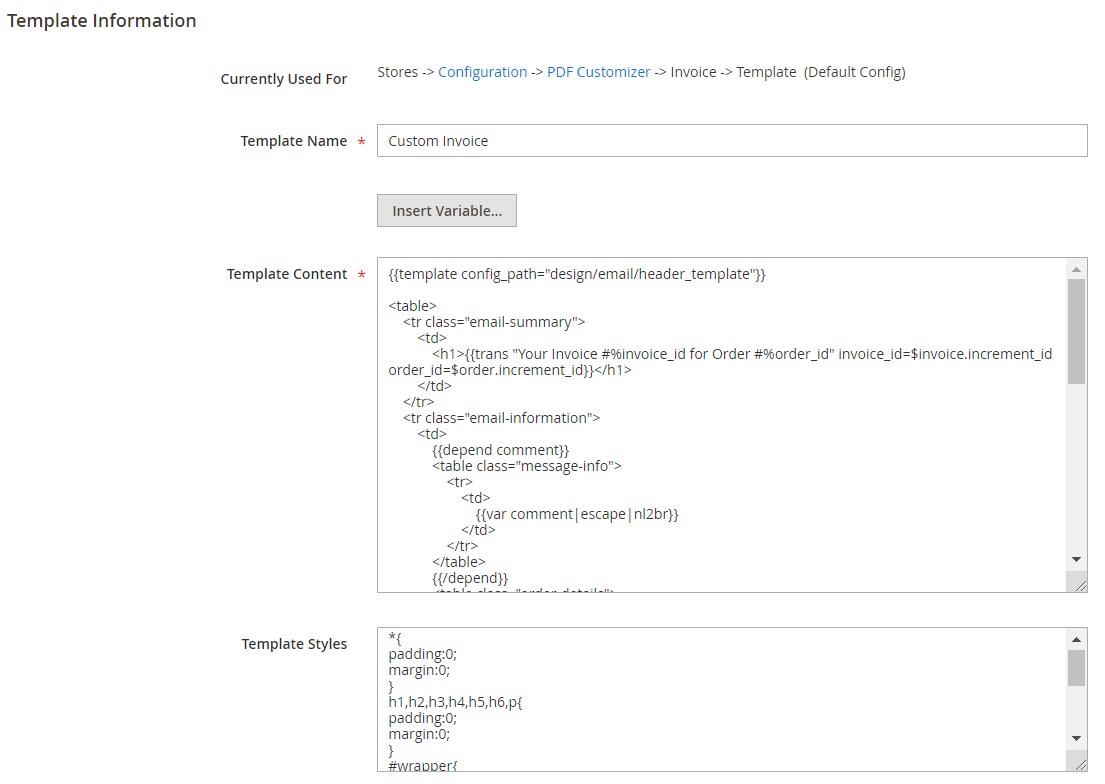The image size is (1105, 784).
Task: Click the Template Name label
Action: coord(293,141)
